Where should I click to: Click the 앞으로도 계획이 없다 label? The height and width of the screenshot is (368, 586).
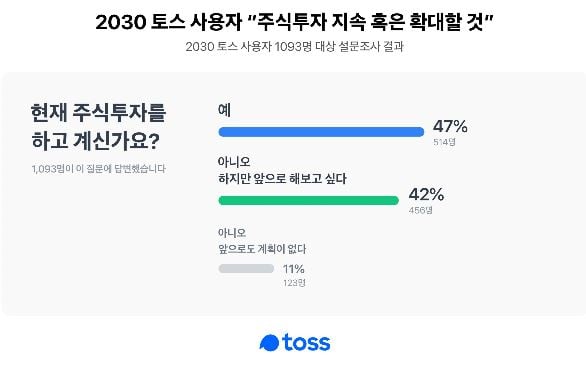click(x=262, y=249)
